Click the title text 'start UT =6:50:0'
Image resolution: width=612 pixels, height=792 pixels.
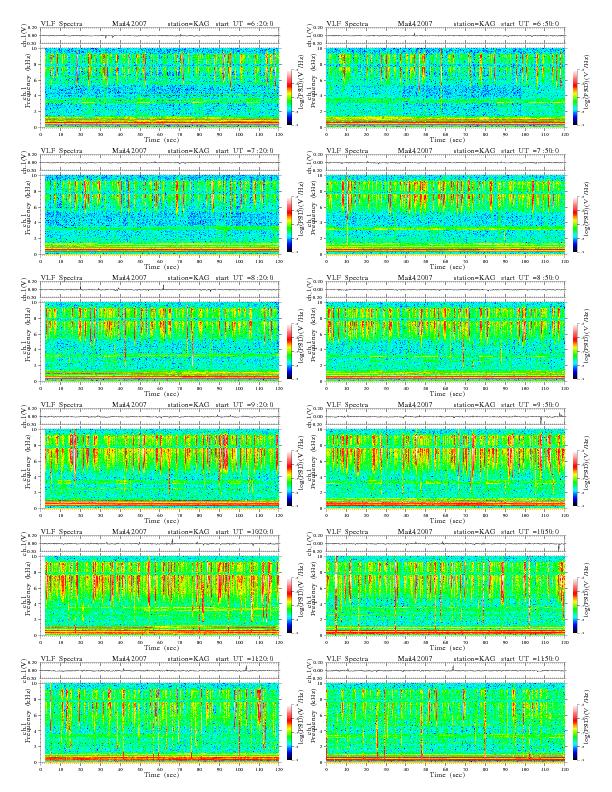[x=530, y=23]
